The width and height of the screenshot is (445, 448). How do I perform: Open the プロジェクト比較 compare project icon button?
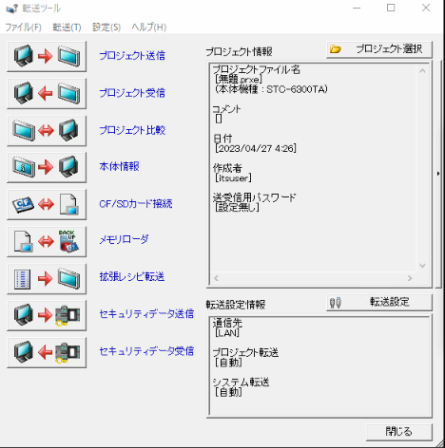tap(47, 130)
